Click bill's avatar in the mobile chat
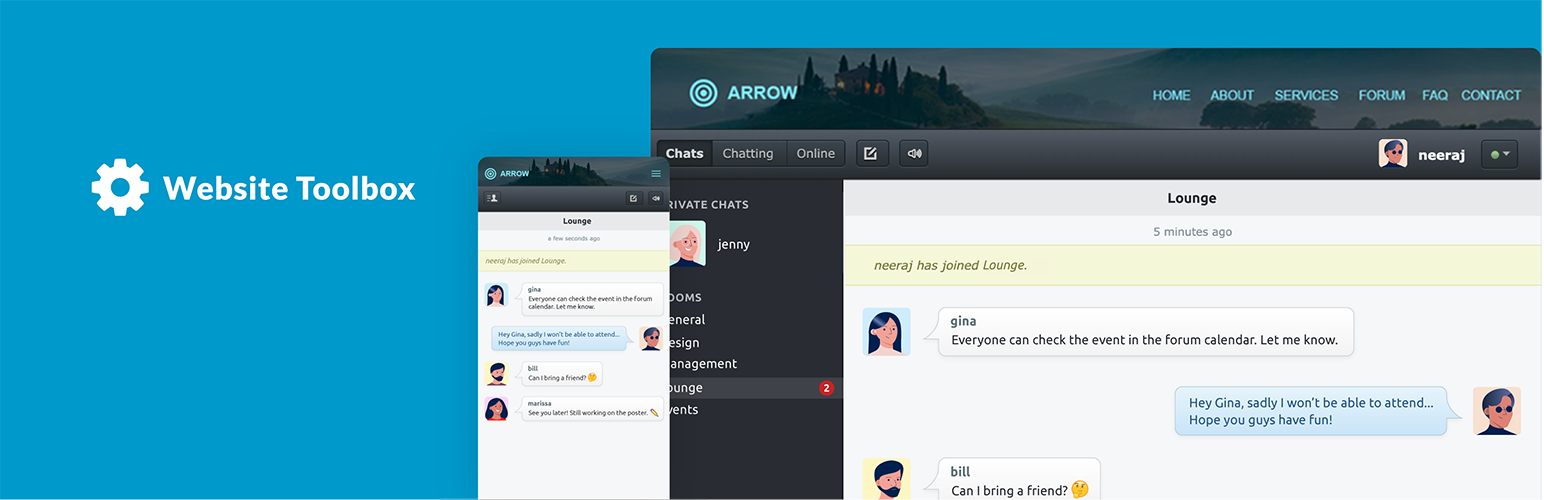The width and height of the screenshot is (1544, 500). (496, 374)
